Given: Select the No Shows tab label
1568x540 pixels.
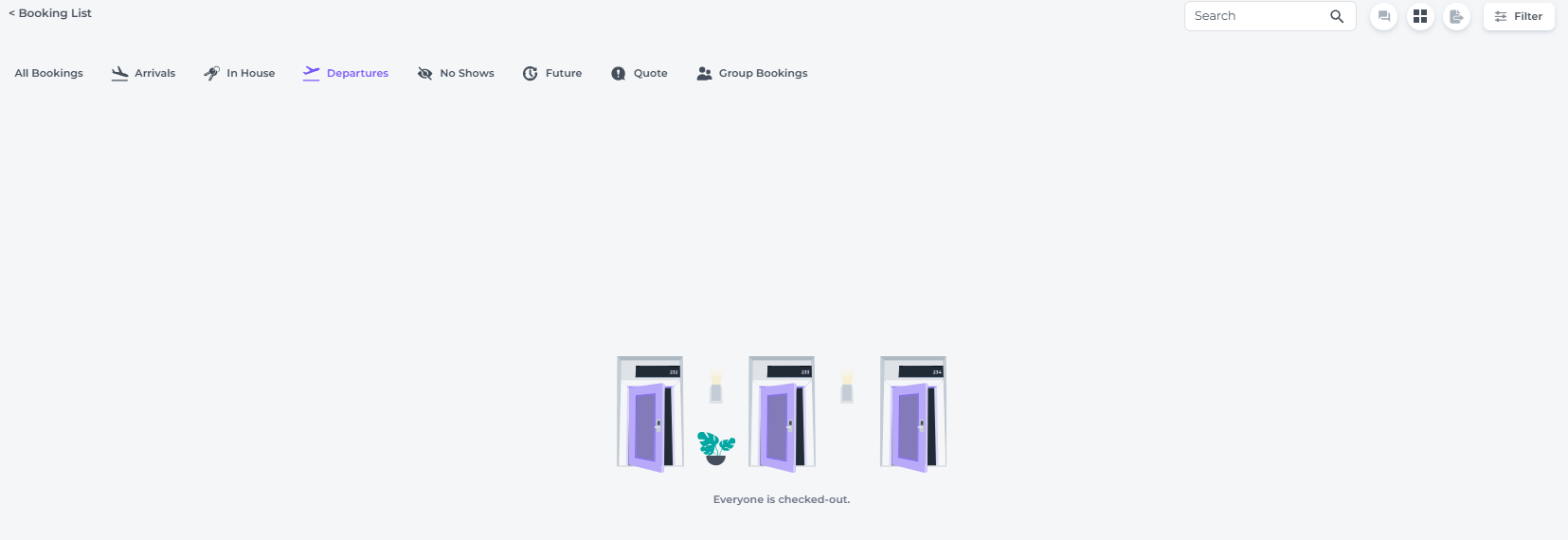Looking at the screenshot, I should (467, 73).
